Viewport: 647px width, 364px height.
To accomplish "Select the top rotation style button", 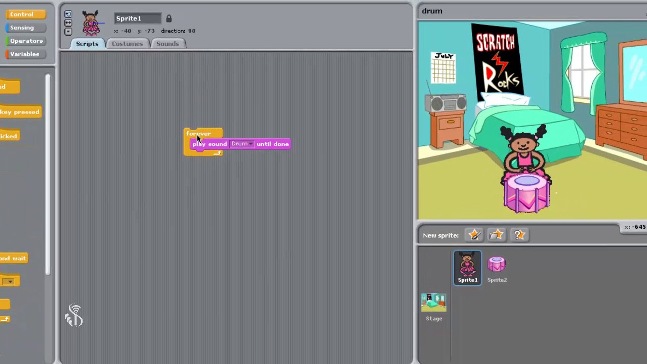I will click(x=68, y=14).
